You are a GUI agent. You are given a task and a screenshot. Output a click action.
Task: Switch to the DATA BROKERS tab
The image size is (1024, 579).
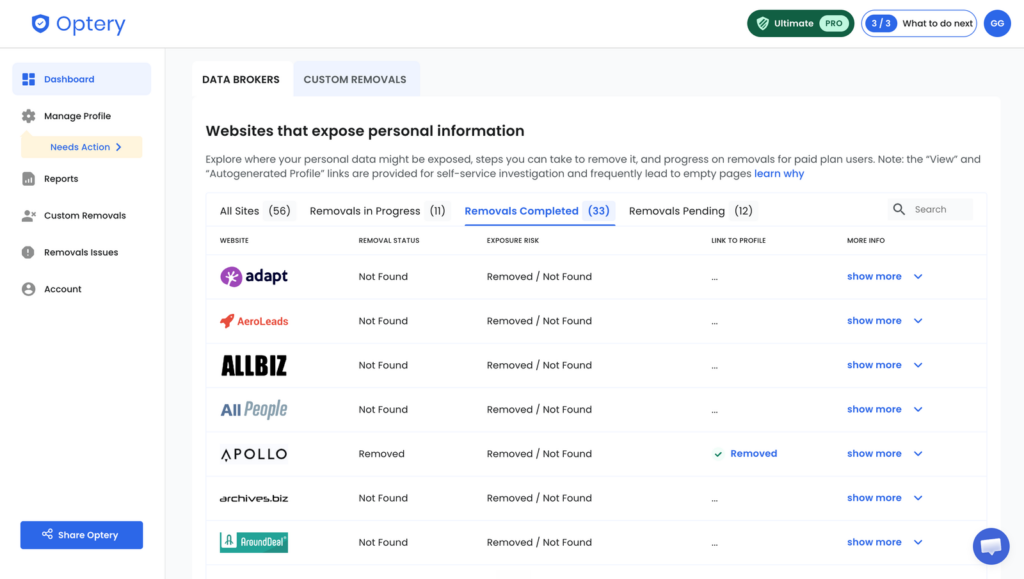[x=241, y=80]
